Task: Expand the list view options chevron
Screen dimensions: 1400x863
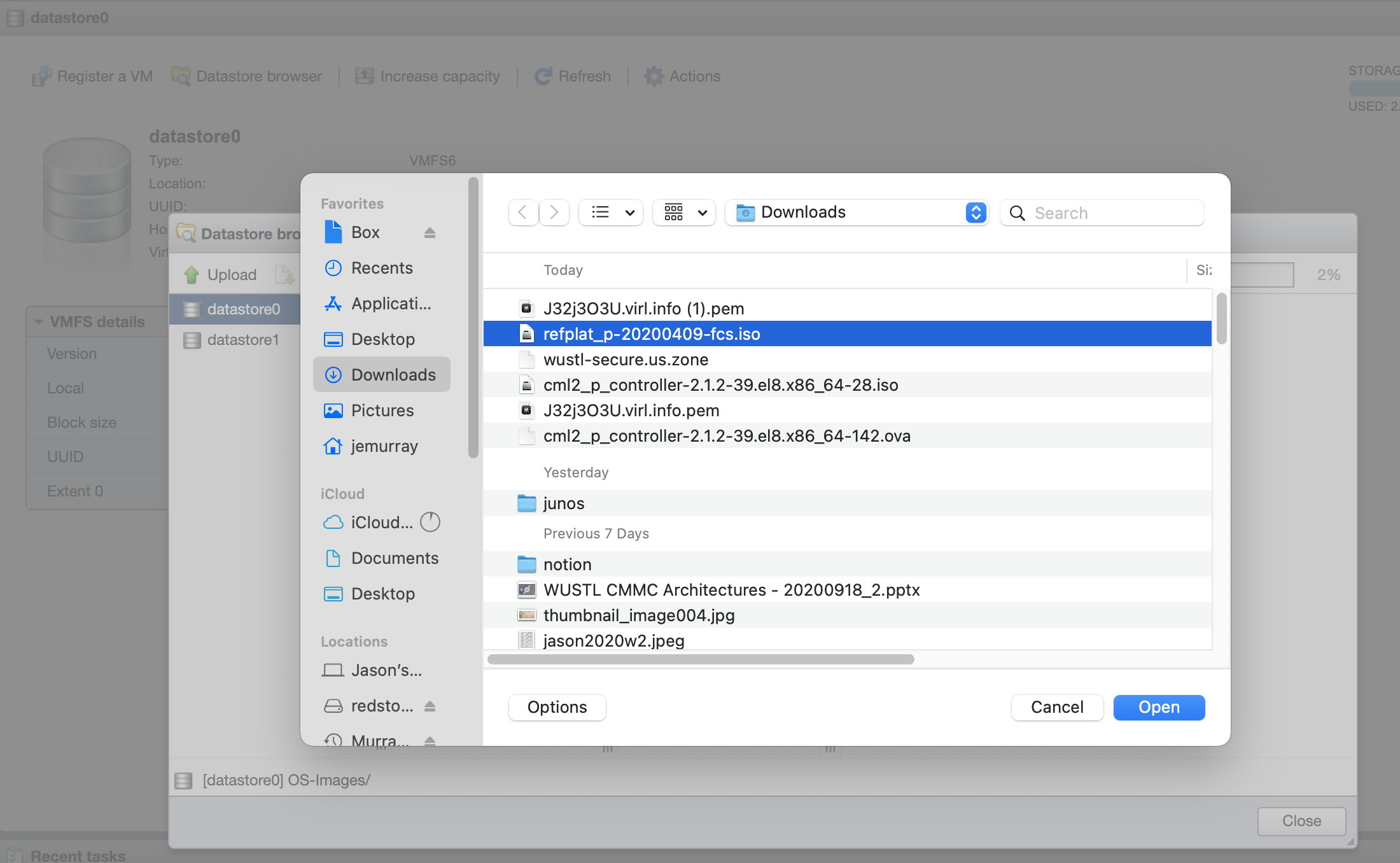Action: tap(630, 213)
